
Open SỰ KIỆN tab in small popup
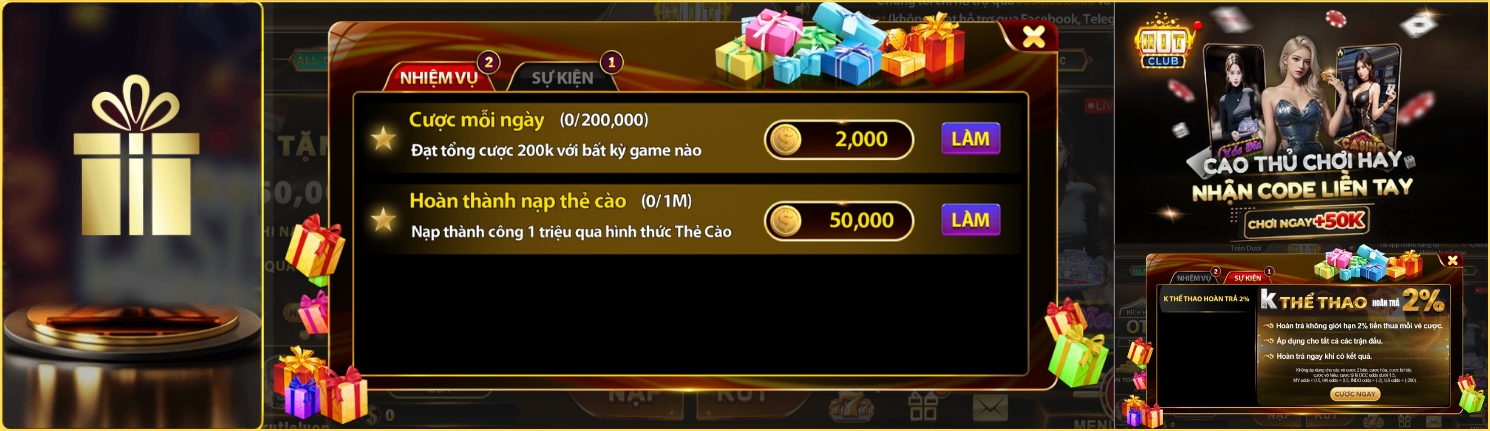tap(1247, 277)
